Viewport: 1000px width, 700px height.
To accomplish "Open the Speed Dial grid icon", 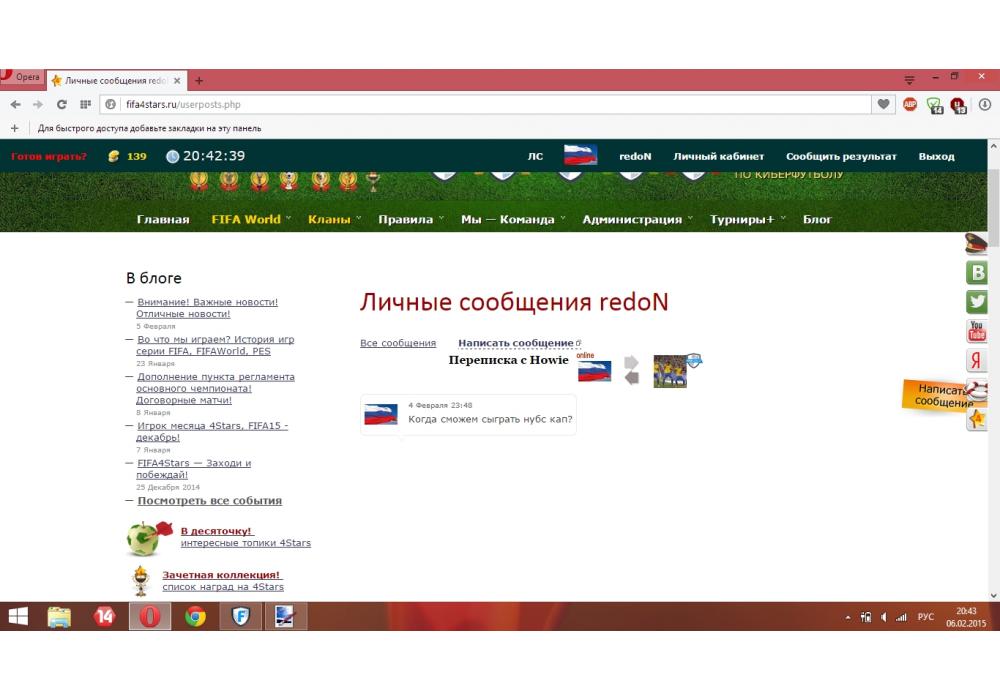I will tap(86, 104).
